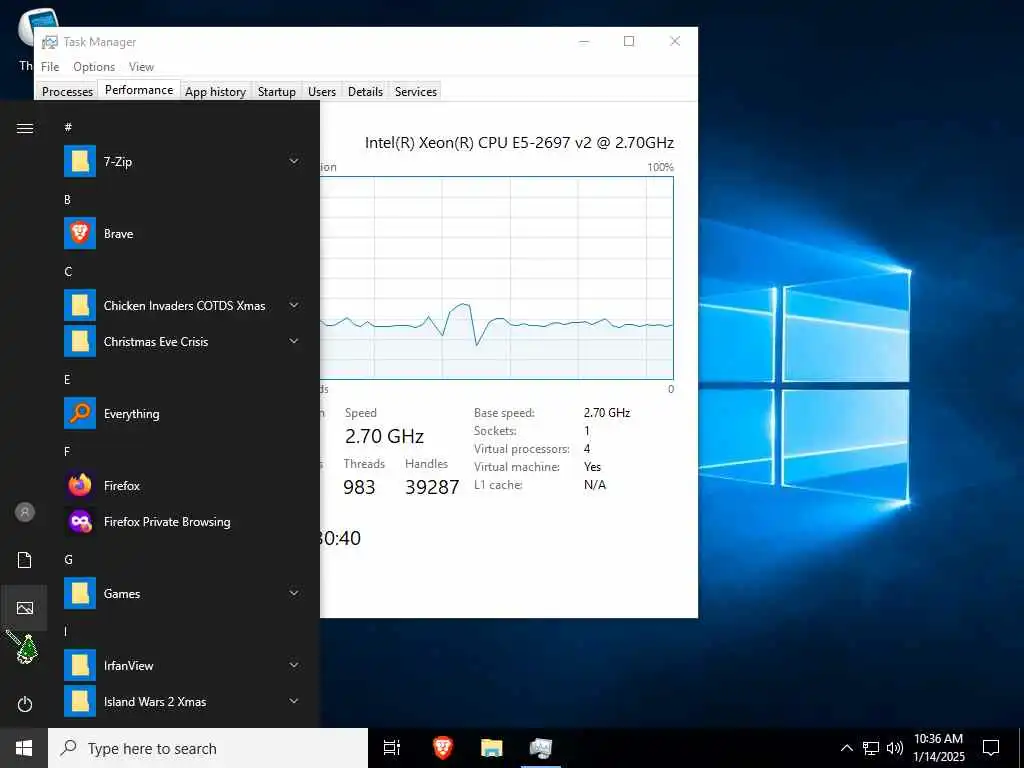Click the Chicken Invaders COTDS Xmas folder icon
The image size is (1024, 768).
click(80, 305)
